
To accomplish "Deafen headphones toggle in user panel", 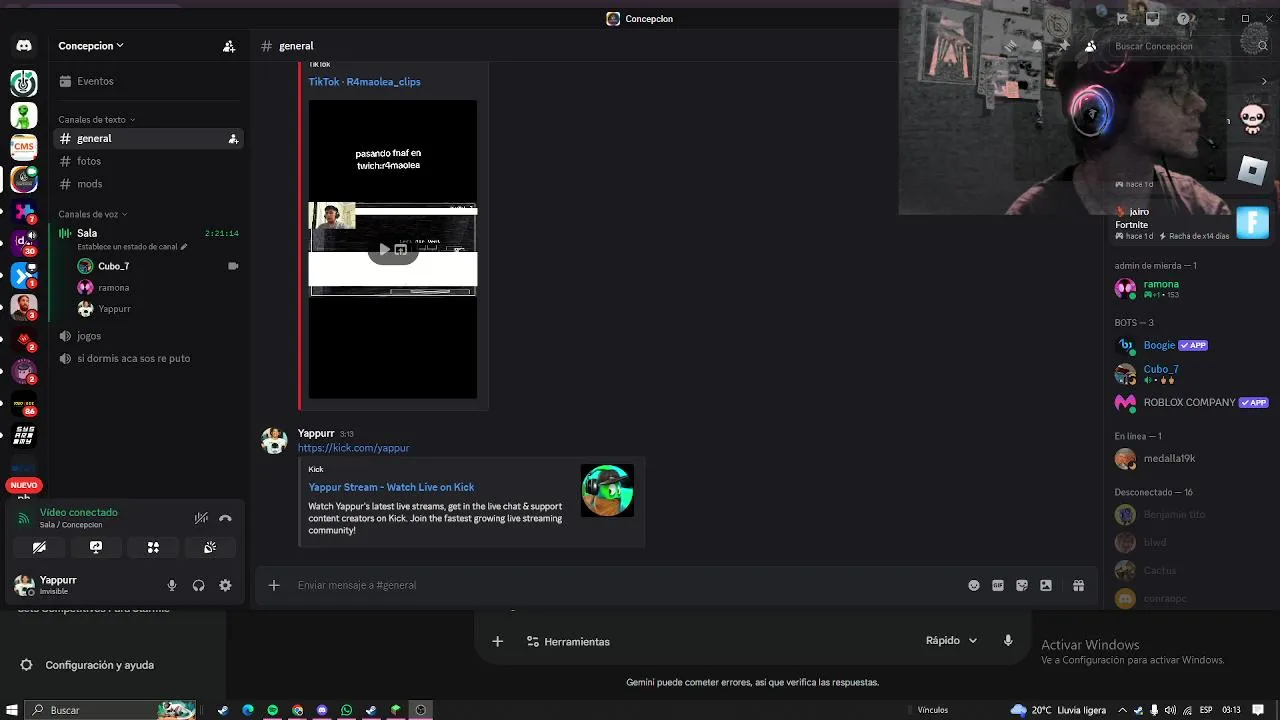I will coord(198,586).
